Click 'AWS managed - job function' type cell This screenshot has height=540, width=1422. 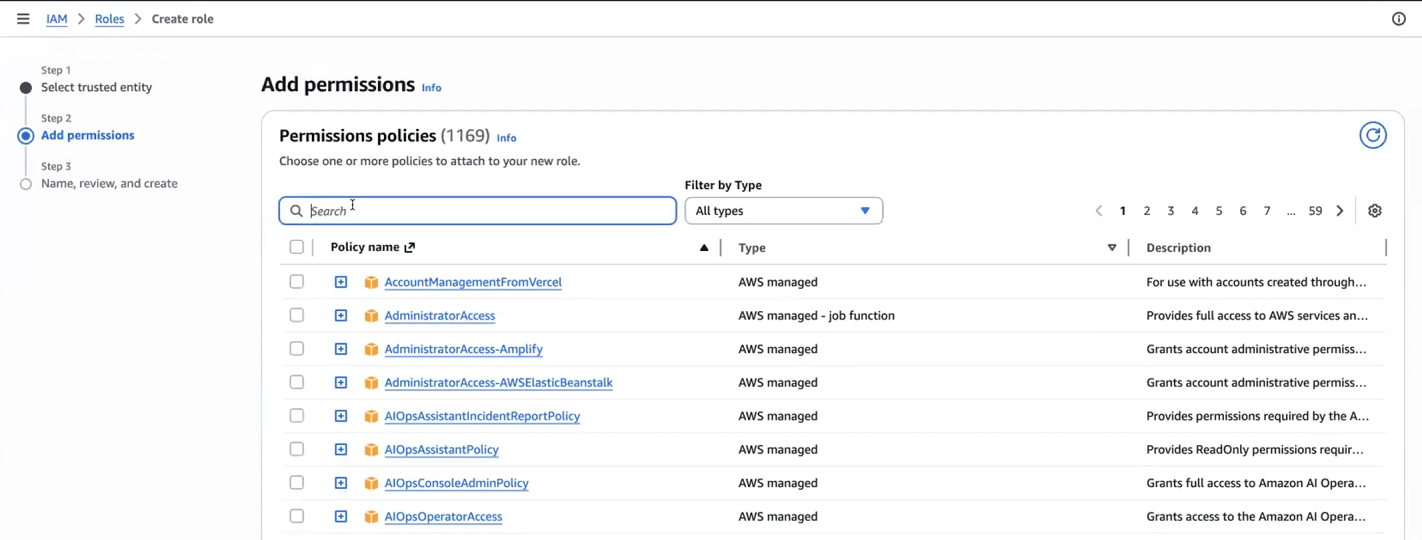[816, 316]
